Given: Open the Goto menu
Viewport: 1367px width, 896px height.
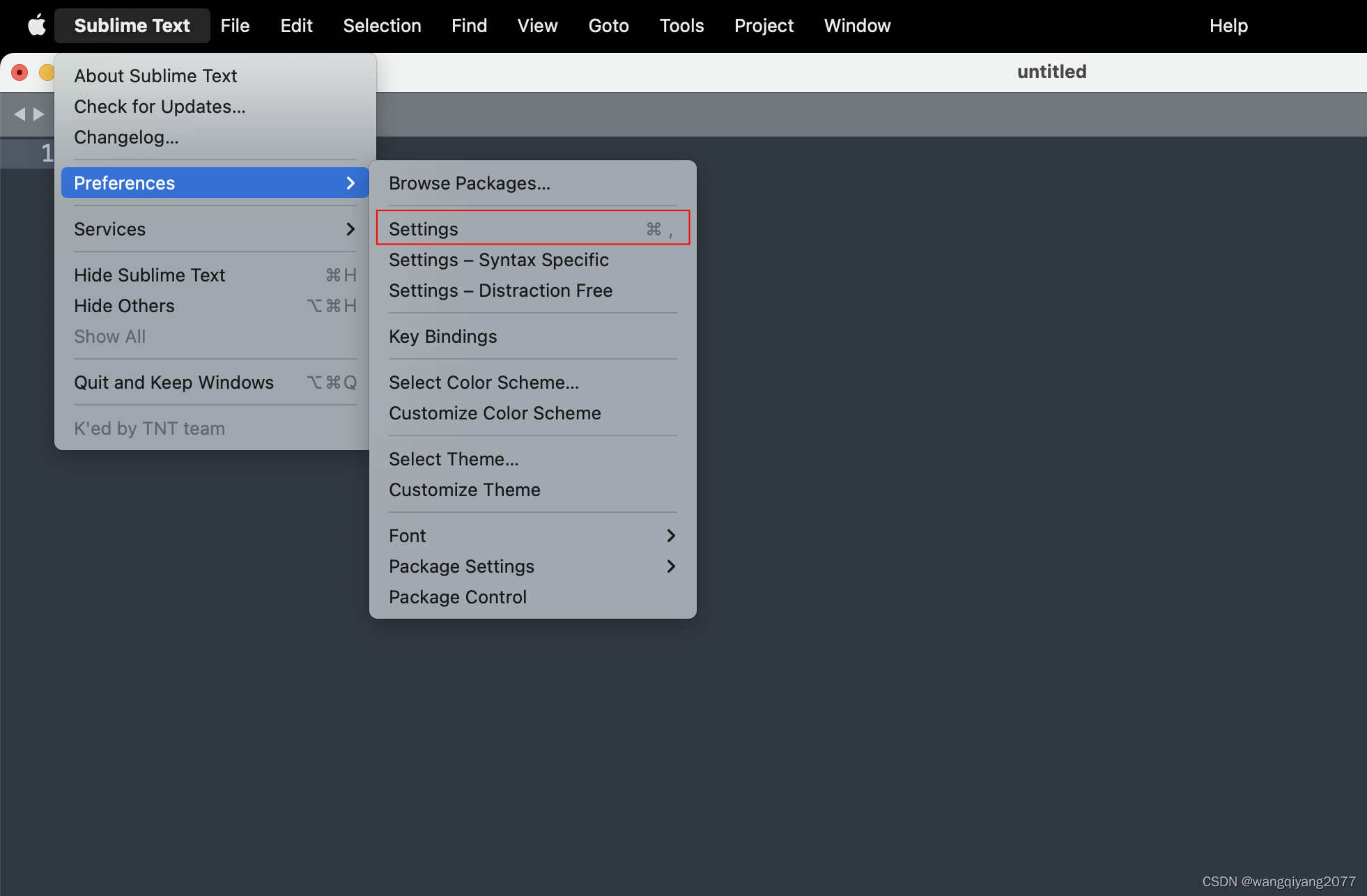Looking at the screenshot, I should [x=608, y=26].
